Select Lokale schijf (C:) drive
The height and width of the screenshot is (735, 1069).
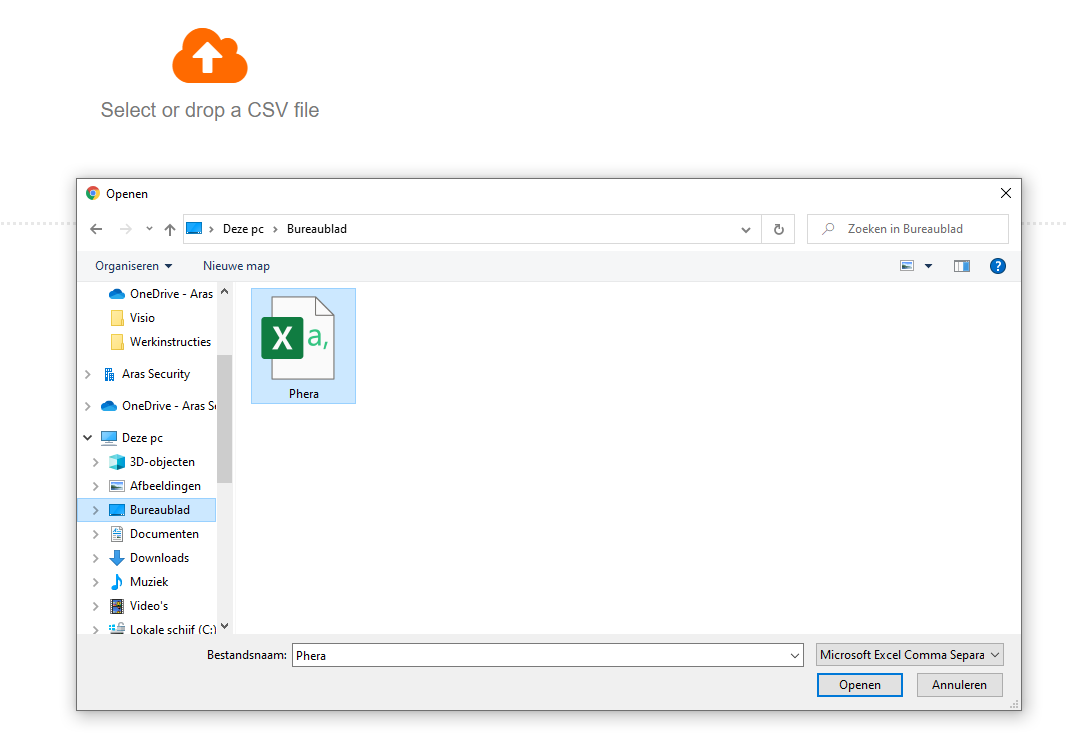pyautogui.click(x=162, y=629)
